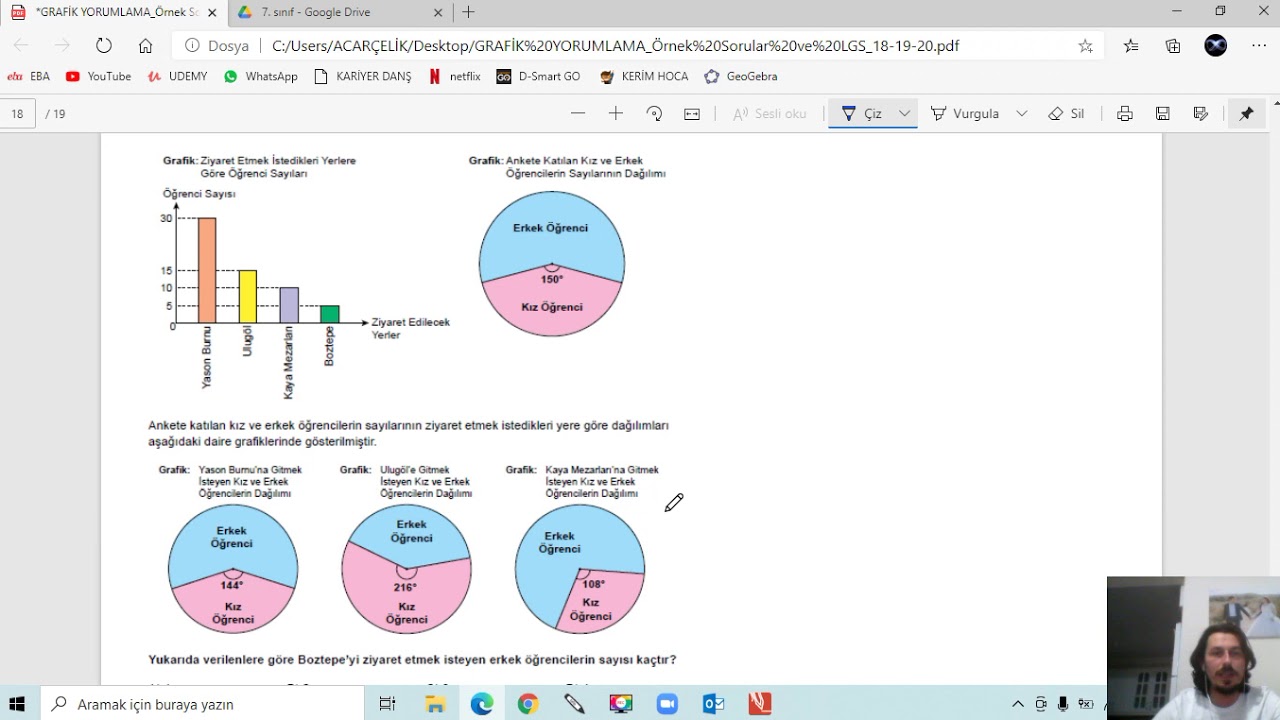This screenshot has width=1280, height=720.
Task: Expand the Vurgula color options arrow
Action: (1021, 114)
